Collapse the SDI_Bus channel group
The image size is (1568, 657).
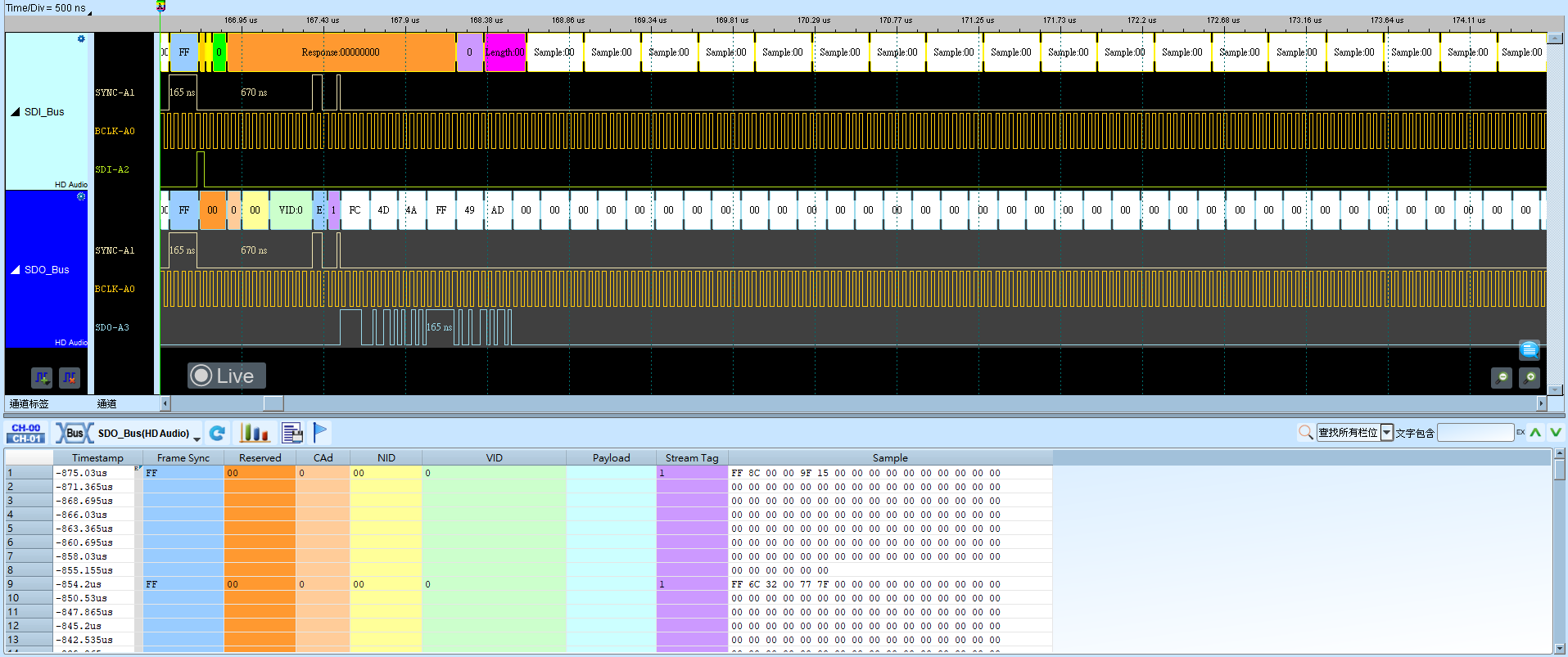[16, 112]
